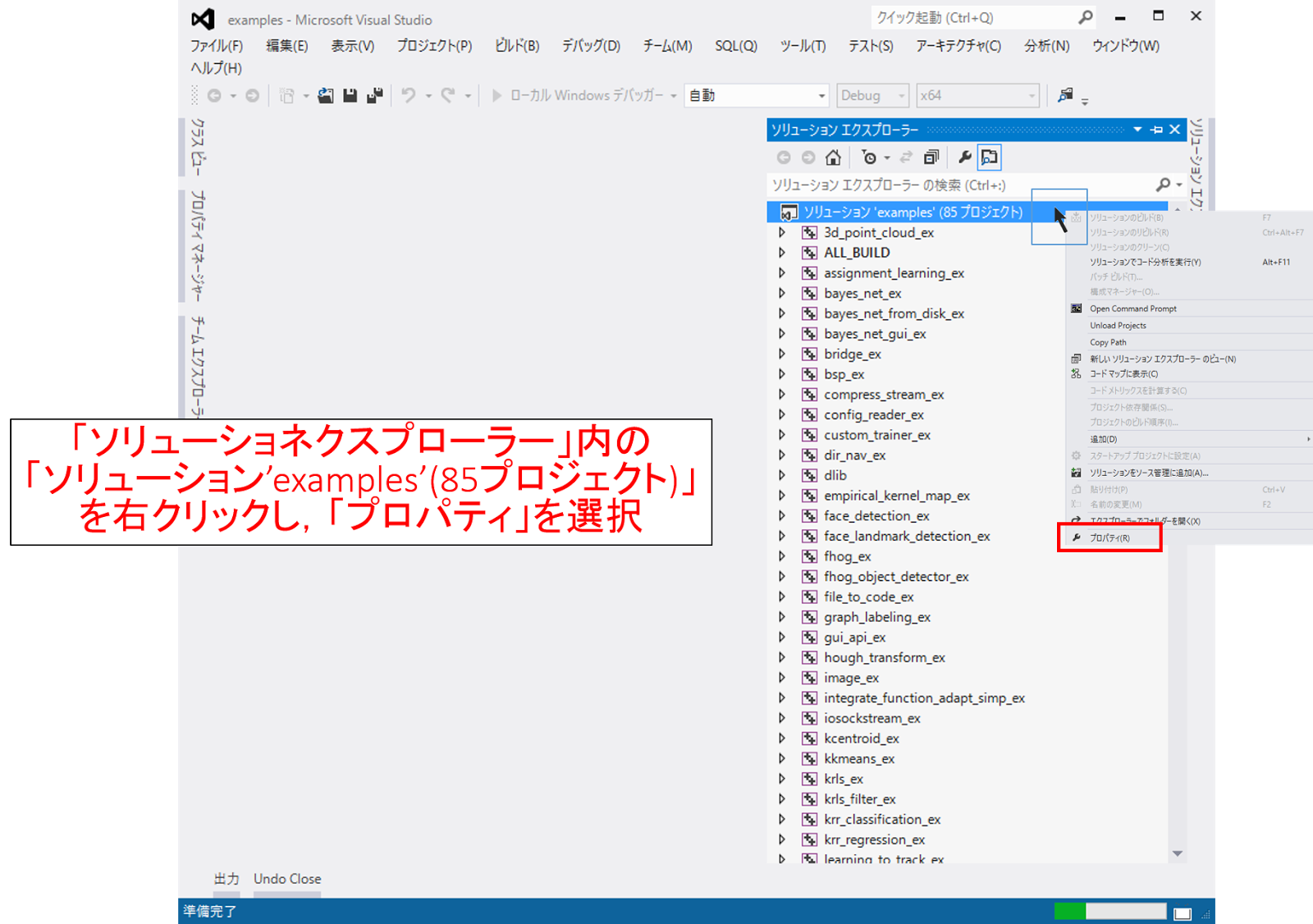Click the Solution Explorer search magnifier icon
The width and height of the screenshot is (1313, 924).
pyautogui.click(x=1163, y=185)
